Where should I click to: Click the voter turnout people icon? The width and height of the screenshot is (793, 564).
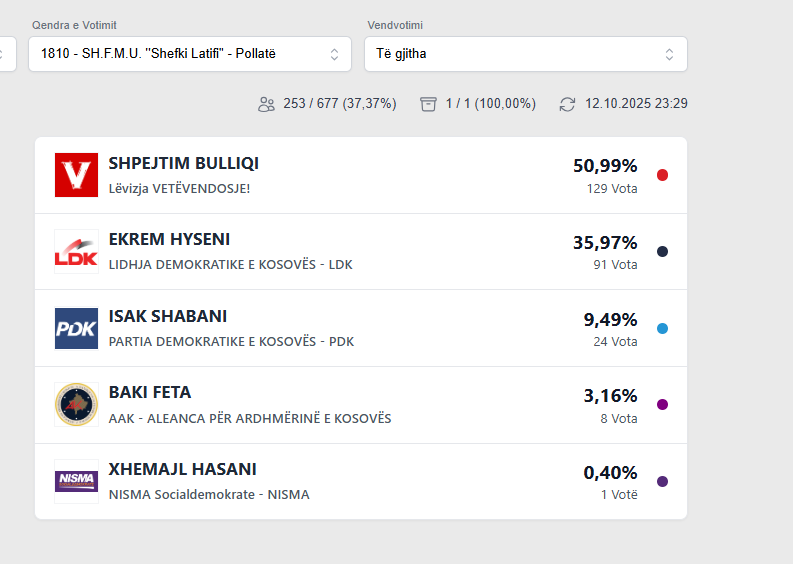266,104
